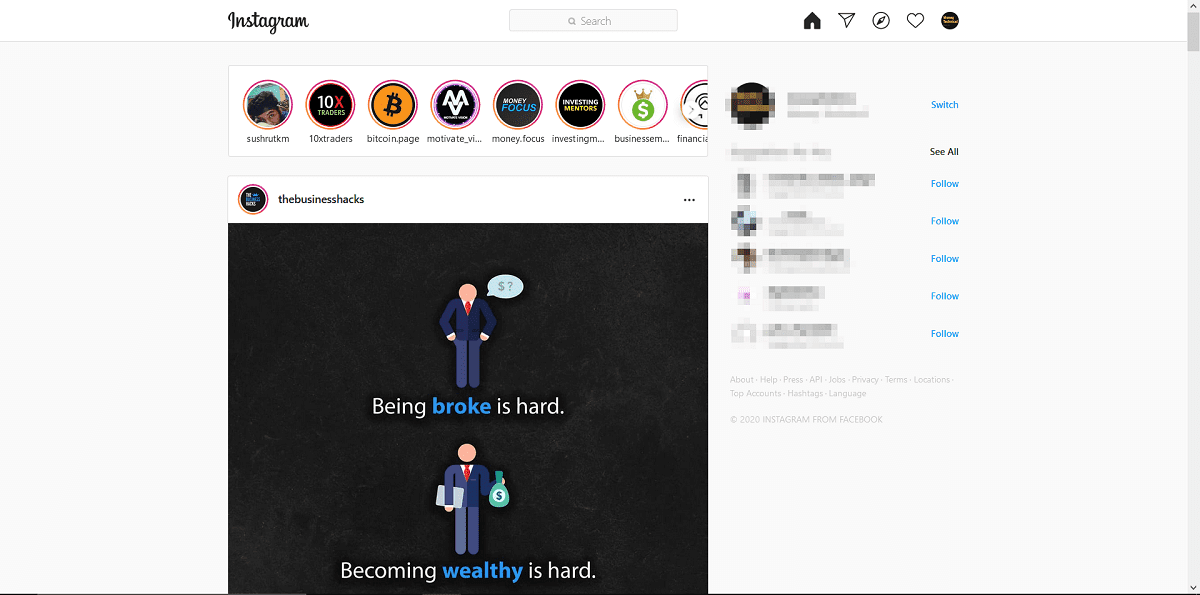View the bitcoin.page story

click(x=393, y=105)
